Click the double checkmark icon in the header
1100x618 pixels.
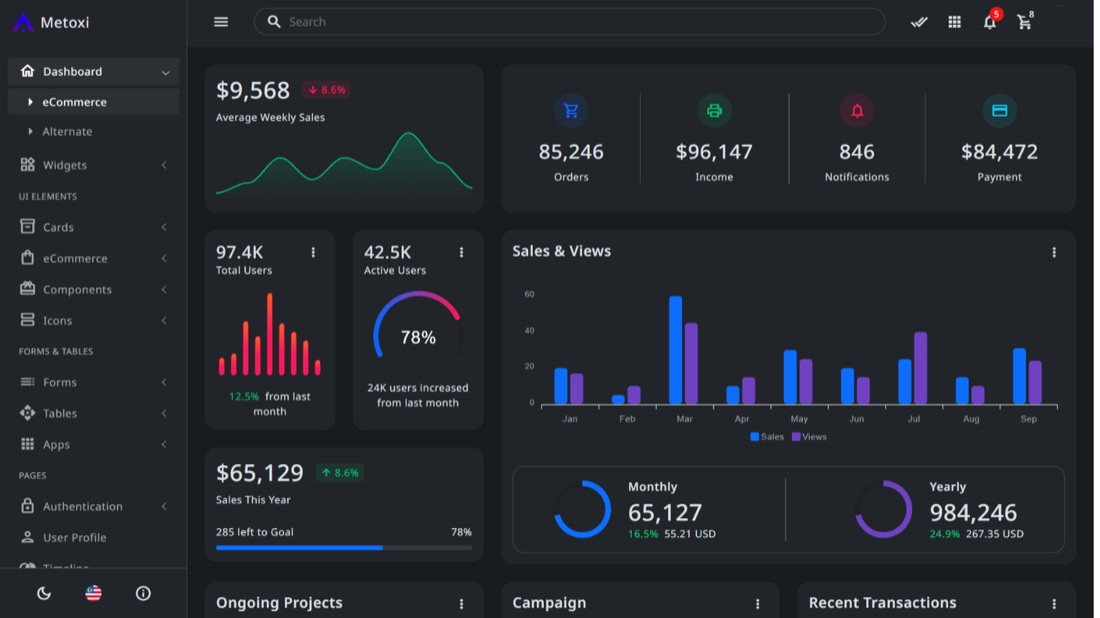click(x=919, y=22)
